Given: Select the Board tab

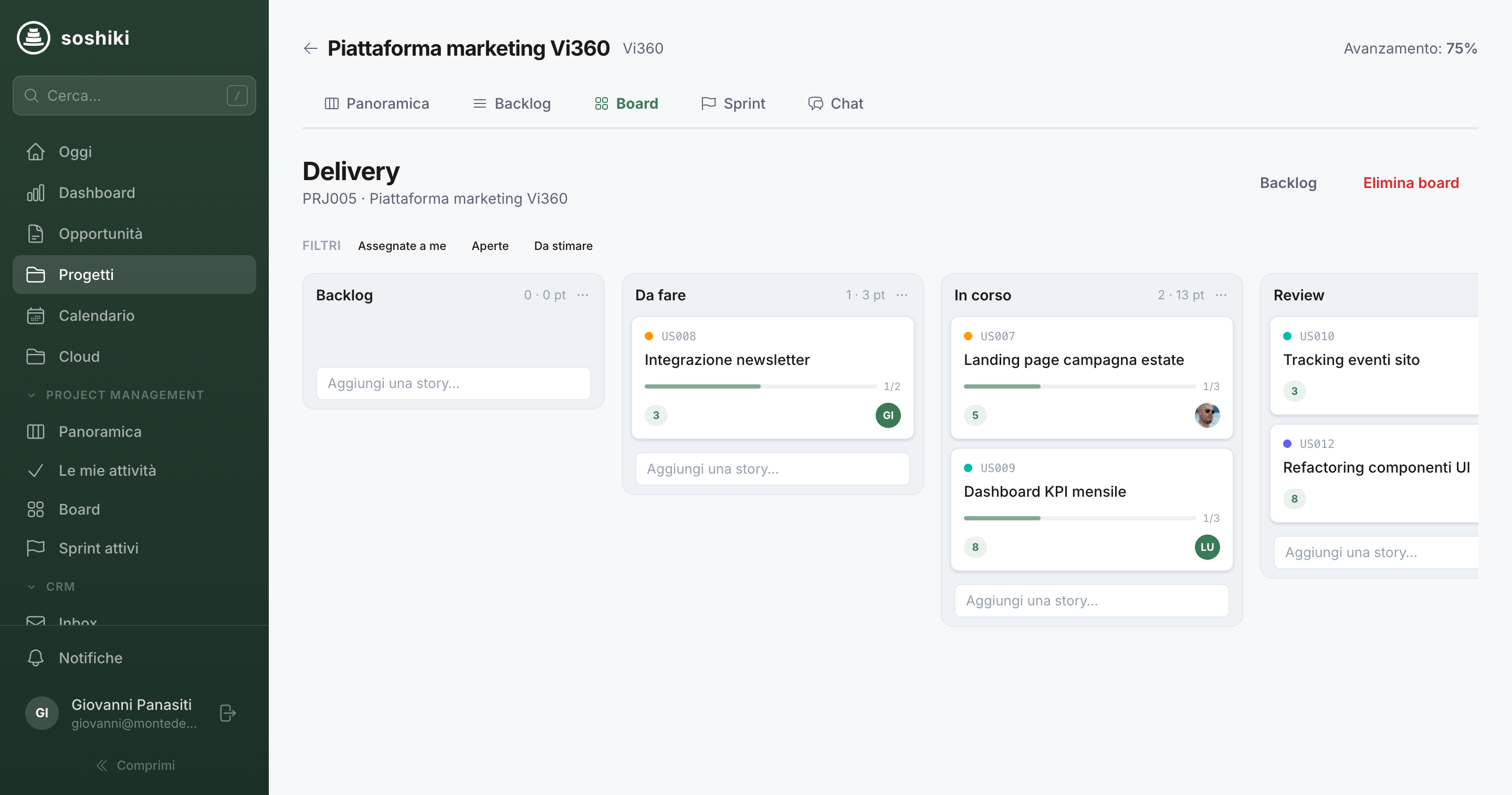Looking at the screenshot, I should [626, 103].
